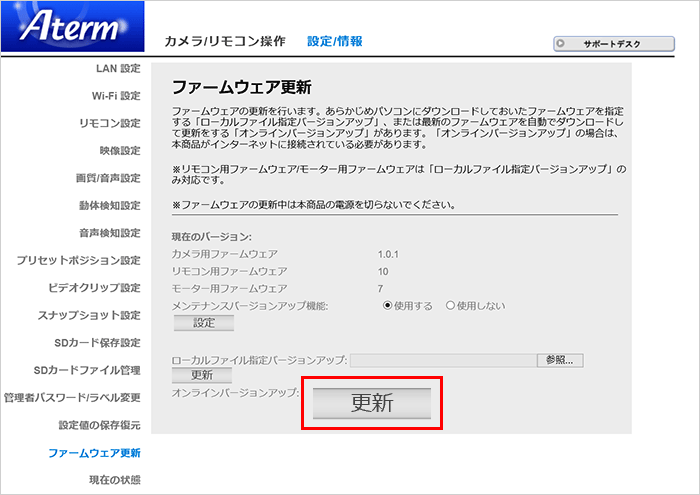Click the 設定 button under maintenance version-up

pyautogui.click(x=204, y=323)
